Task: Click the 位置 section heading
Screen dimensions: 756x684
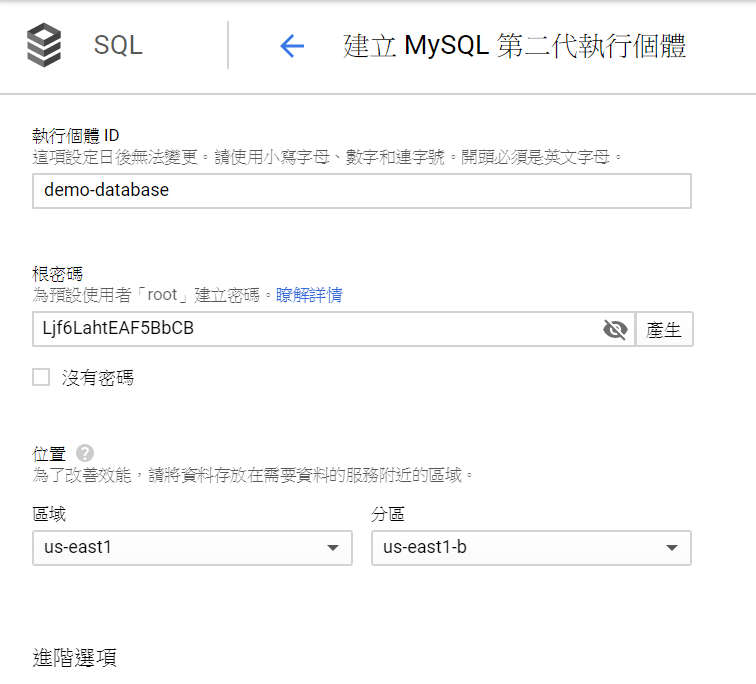Action: pyautogui.click(x=49, y=454)
